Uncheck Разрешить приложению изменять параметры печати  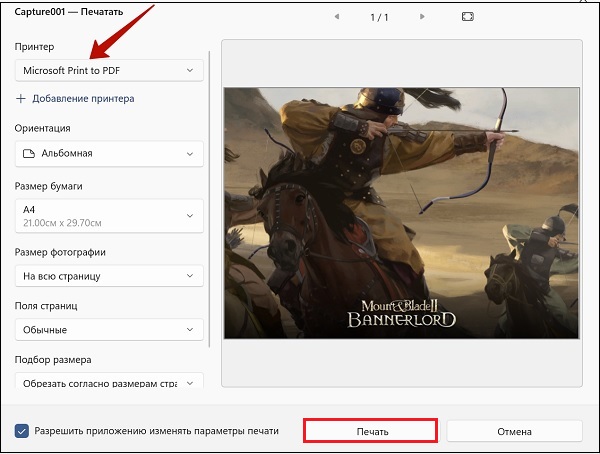pos(22,431)
